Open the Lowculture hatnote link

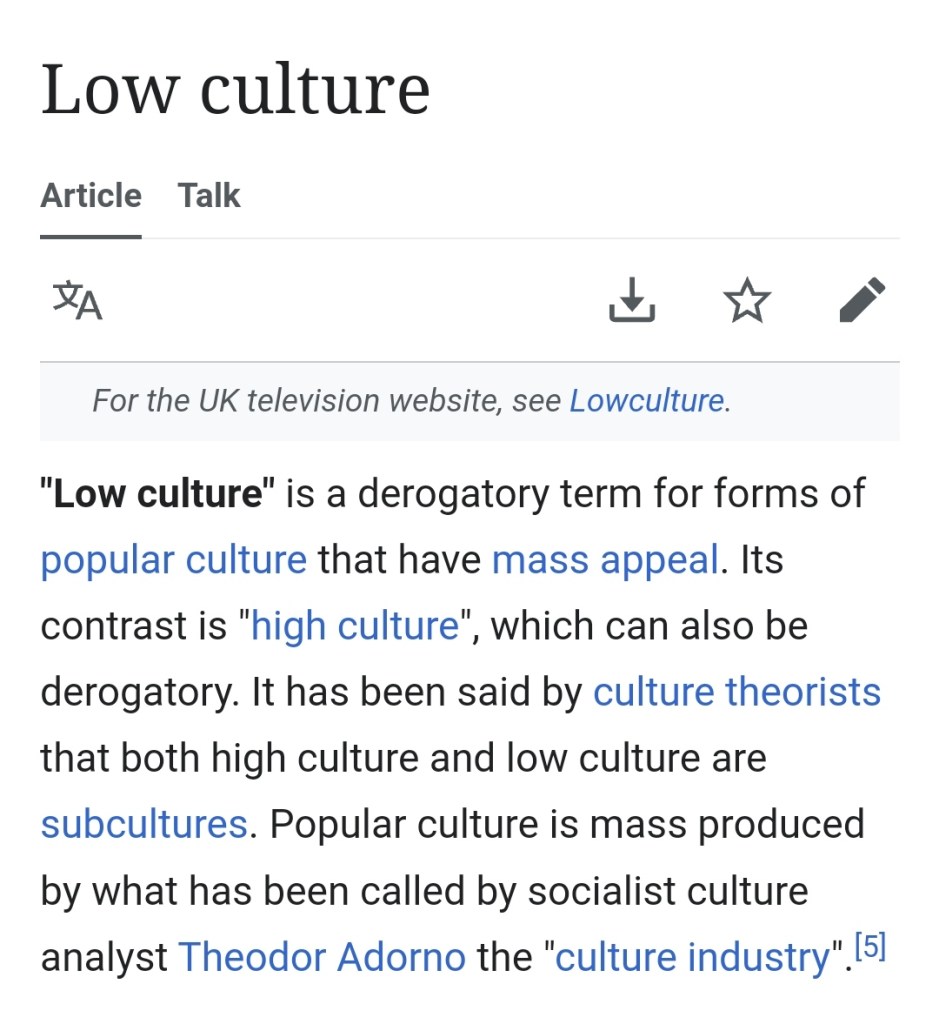click(646, 401)
